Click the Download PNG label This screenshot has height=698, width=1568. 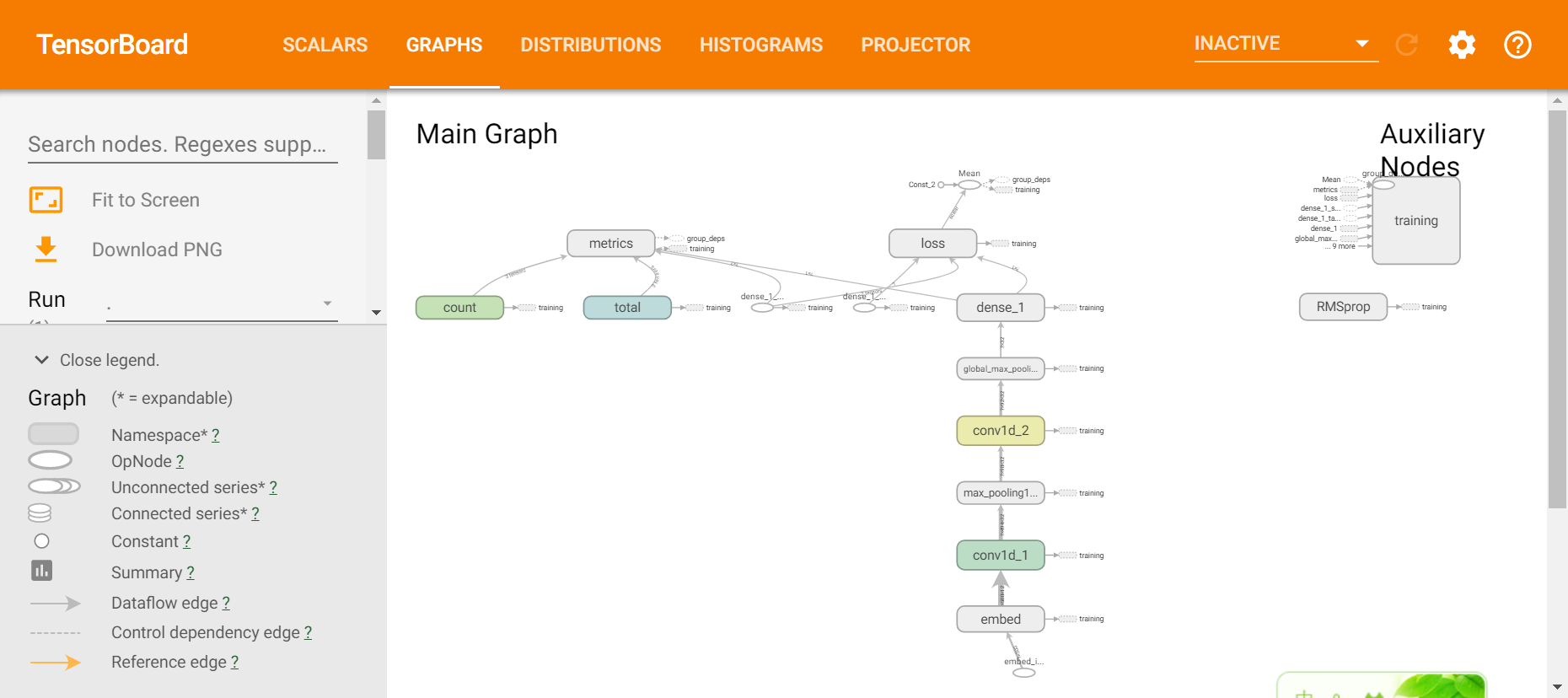pos(157,250)
